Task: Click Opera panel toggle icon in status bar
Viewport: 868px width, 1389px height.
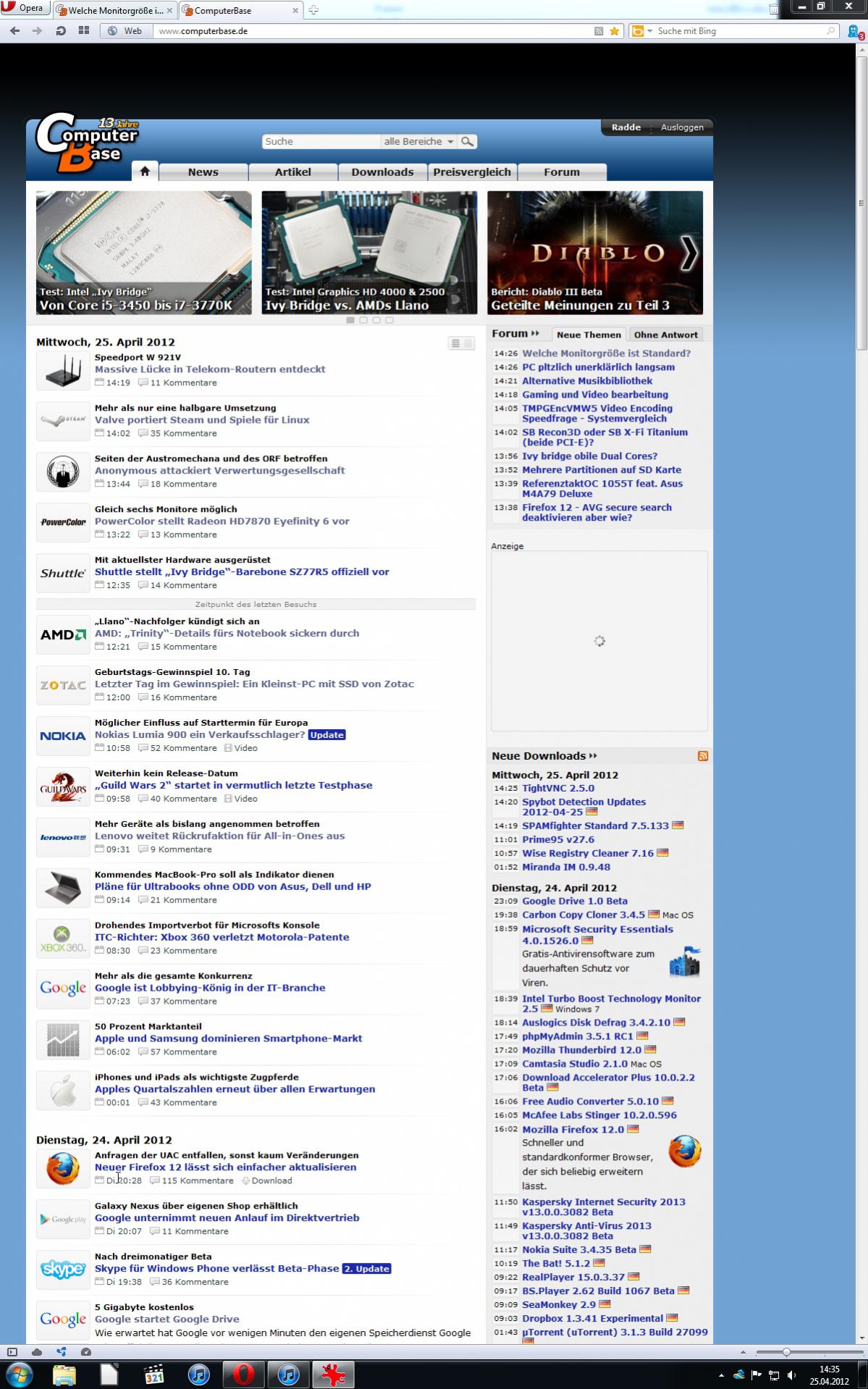Action: [x=12, y=1351]
